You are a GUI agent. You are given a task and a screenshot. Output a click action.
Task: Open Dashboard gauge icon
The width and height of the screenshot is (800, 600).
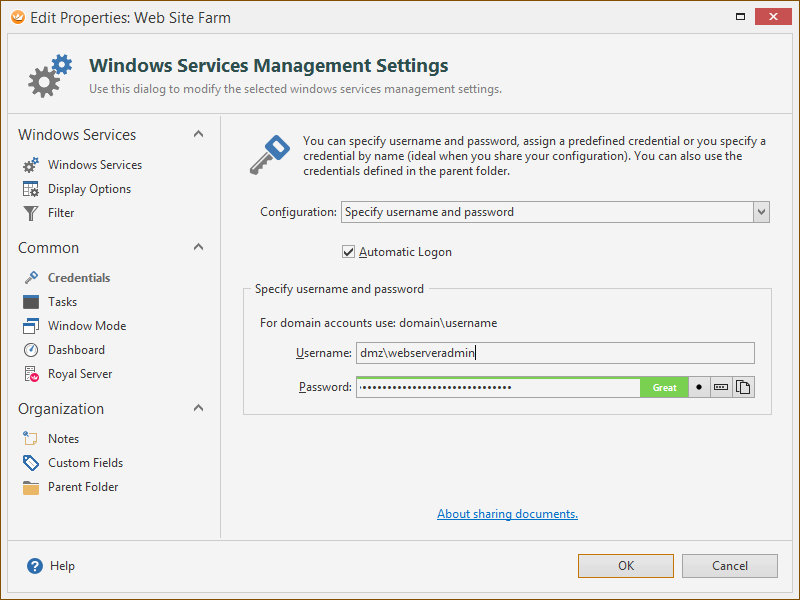pyautogui.click(x=31, y=350)
